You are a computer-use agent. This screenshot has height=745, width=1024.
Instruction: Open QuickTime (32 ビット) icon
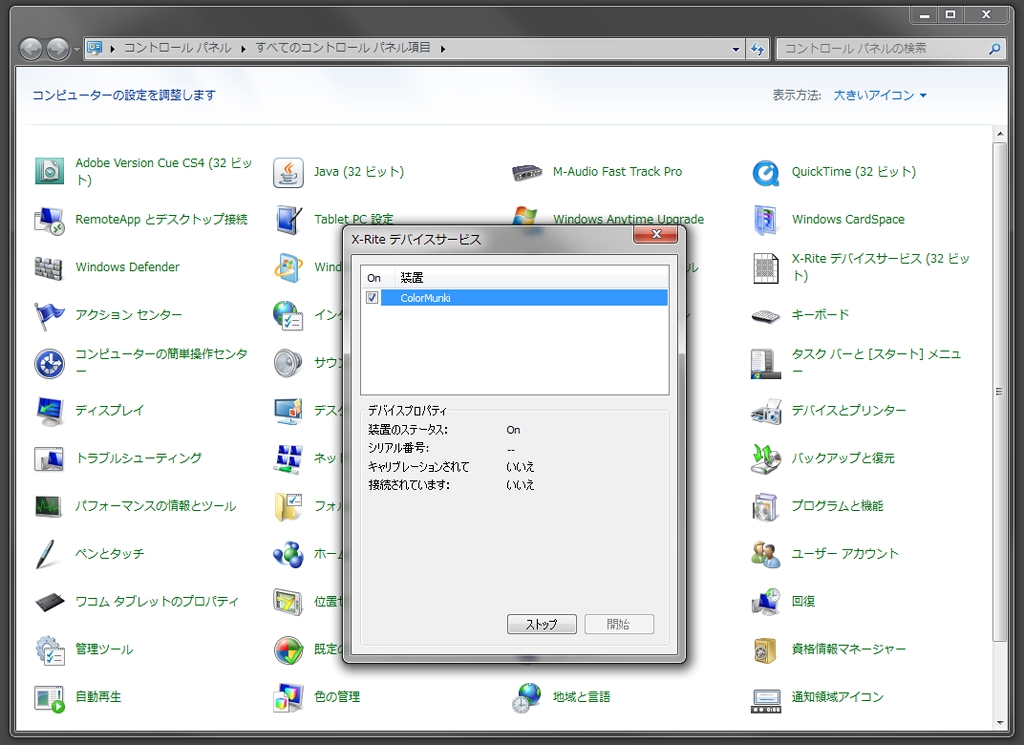pos(765,172)
